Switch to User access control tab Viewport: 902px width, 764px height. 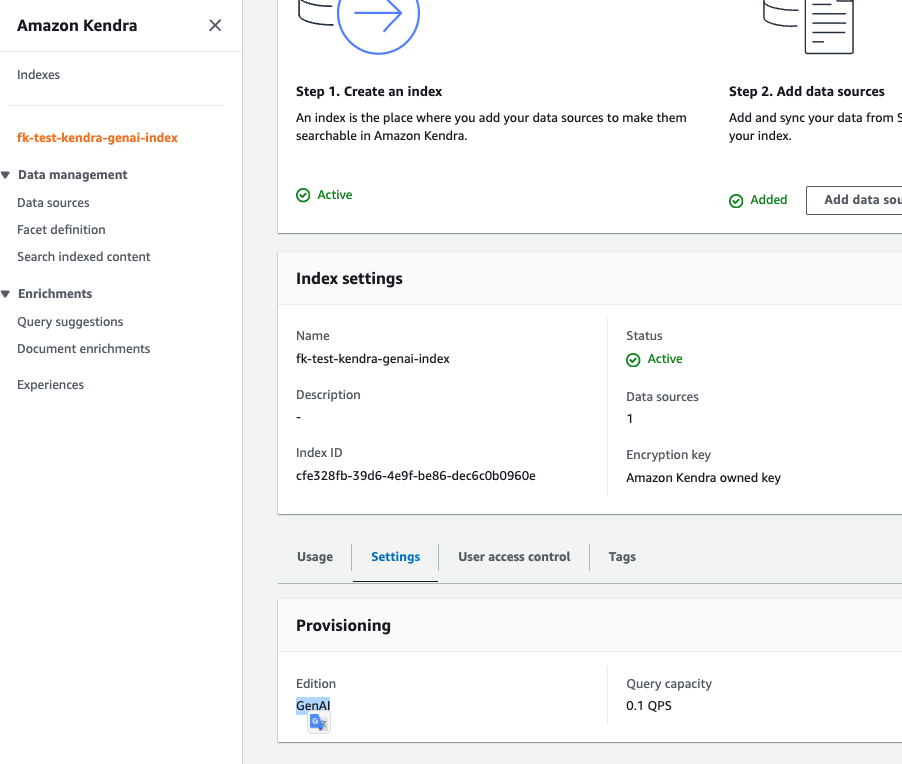point(514,557)
